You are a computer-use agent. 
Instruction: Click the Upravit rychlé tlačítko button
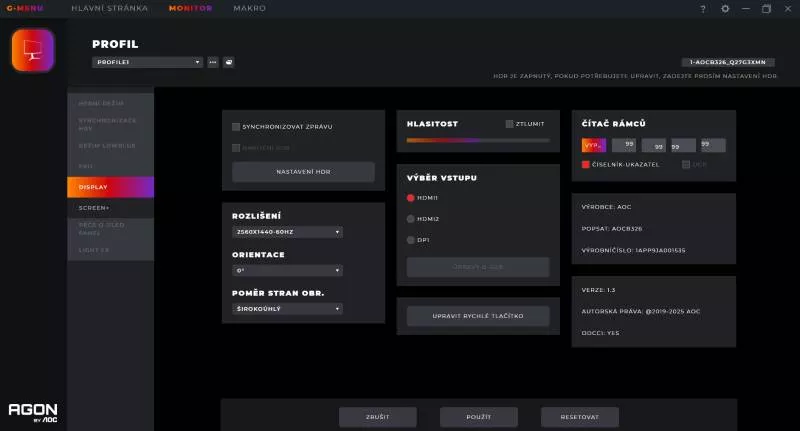click(478, 316)
